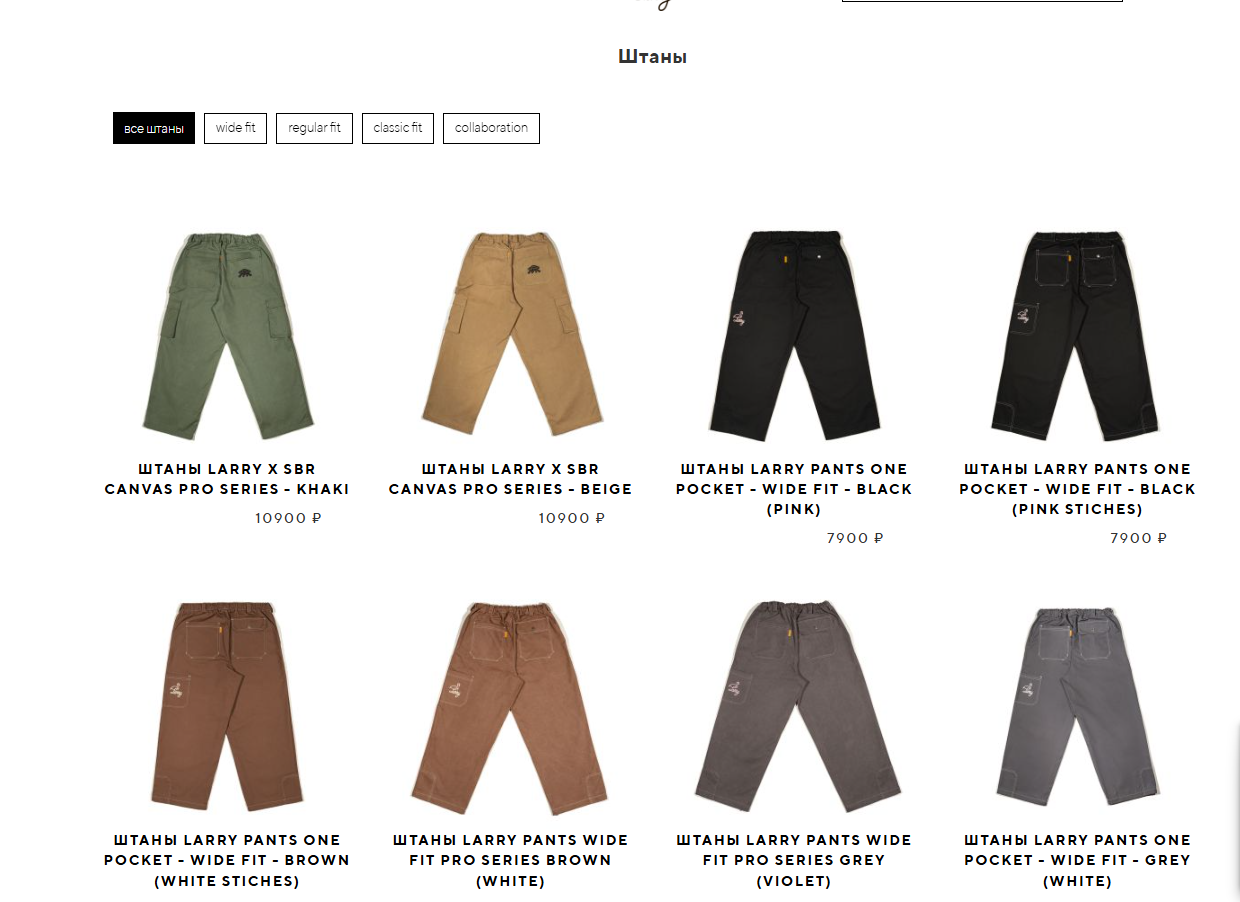View Pro Series grey violet pants photo
This screenshot has height=902, width=1240.
point(794,706)
